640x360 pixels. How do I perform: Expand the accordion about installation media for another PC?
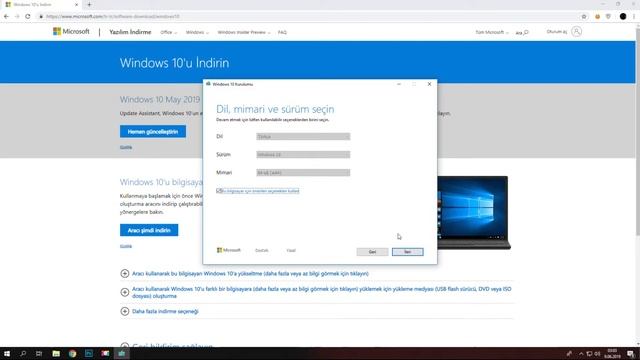125,292
